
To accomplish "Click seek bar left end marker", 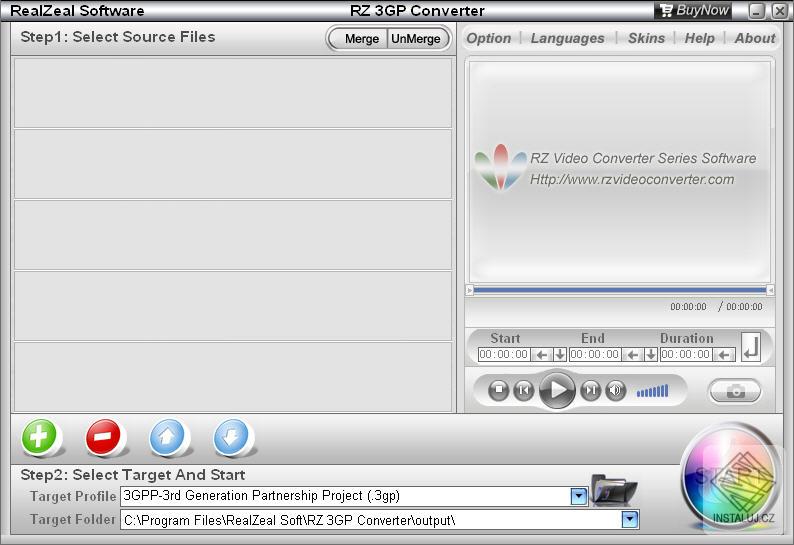I will (x=469, y=290).
